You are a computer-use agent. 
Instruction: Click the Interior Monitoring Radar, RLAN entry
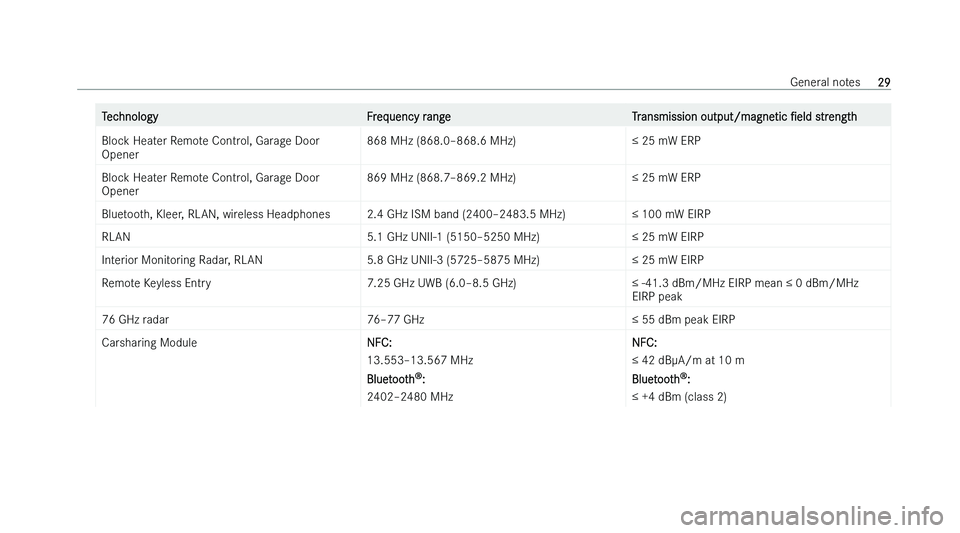click(x=182, y=260)
